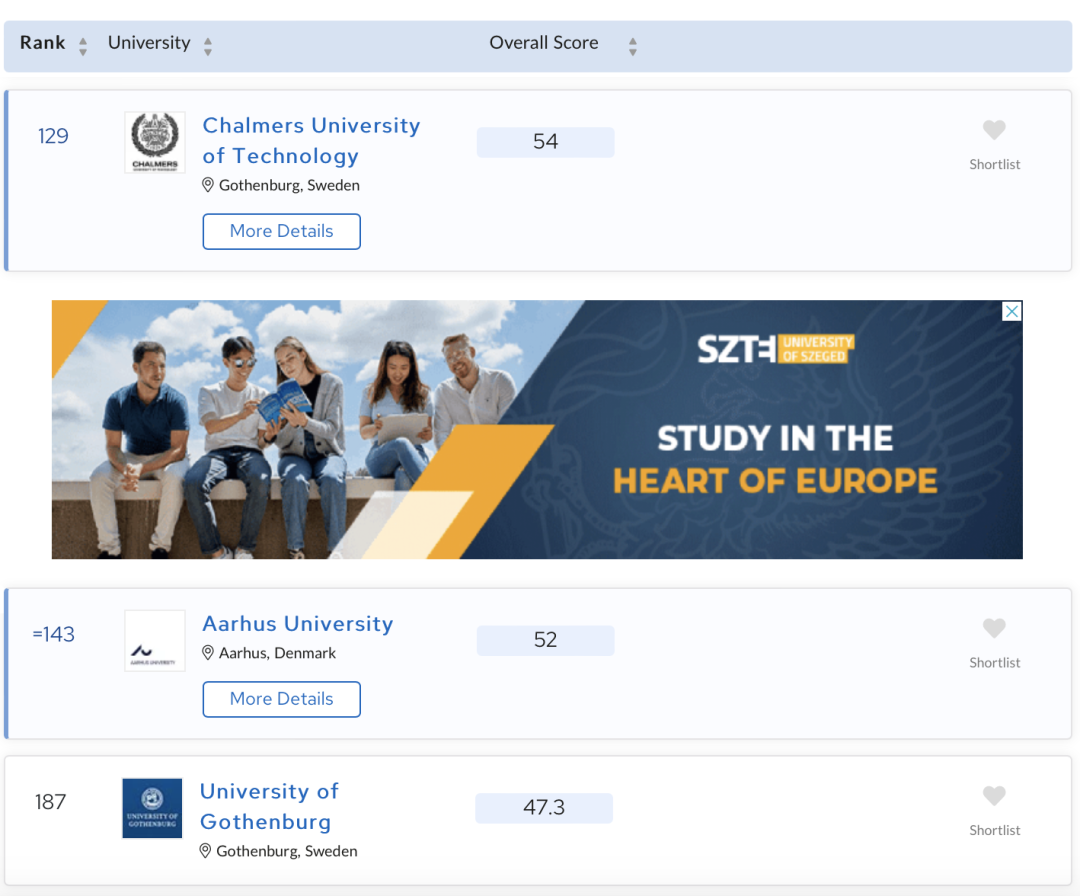This screenshot has height=896, width=1080.
Task: Close the Study in the Heart of Europe ad
Action: click(x=1011, y=311)
